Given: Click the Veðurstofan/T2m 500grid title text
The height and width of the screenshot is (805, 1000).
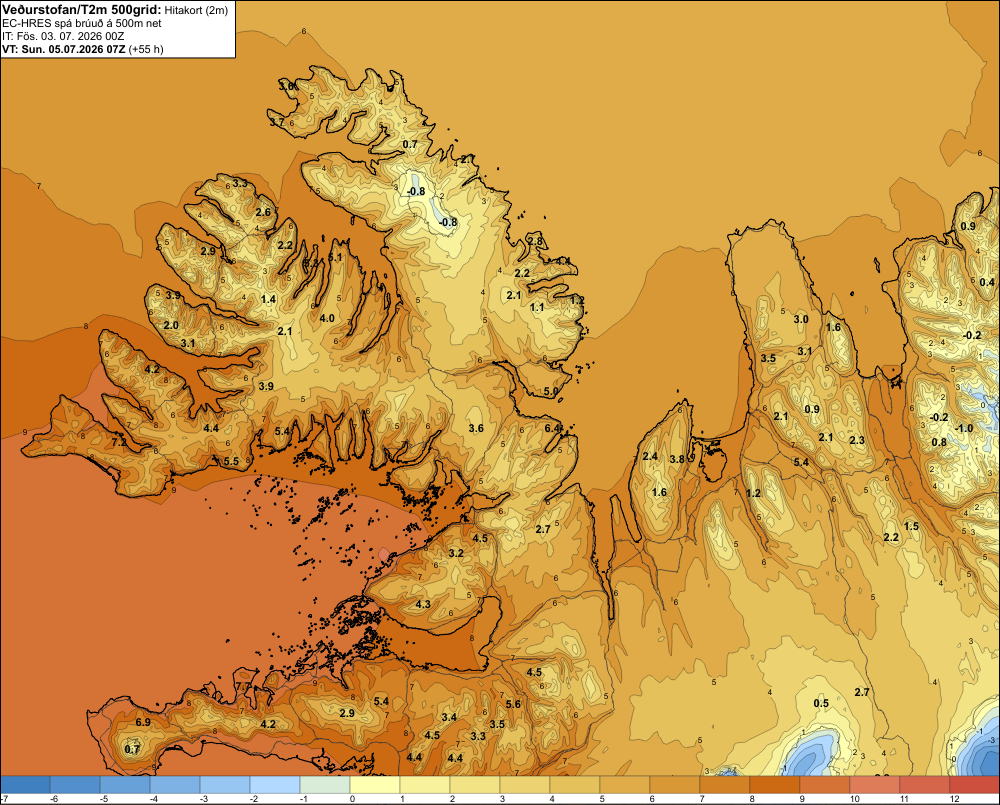Looking at the screenshot, I should (x=81, y=10).
